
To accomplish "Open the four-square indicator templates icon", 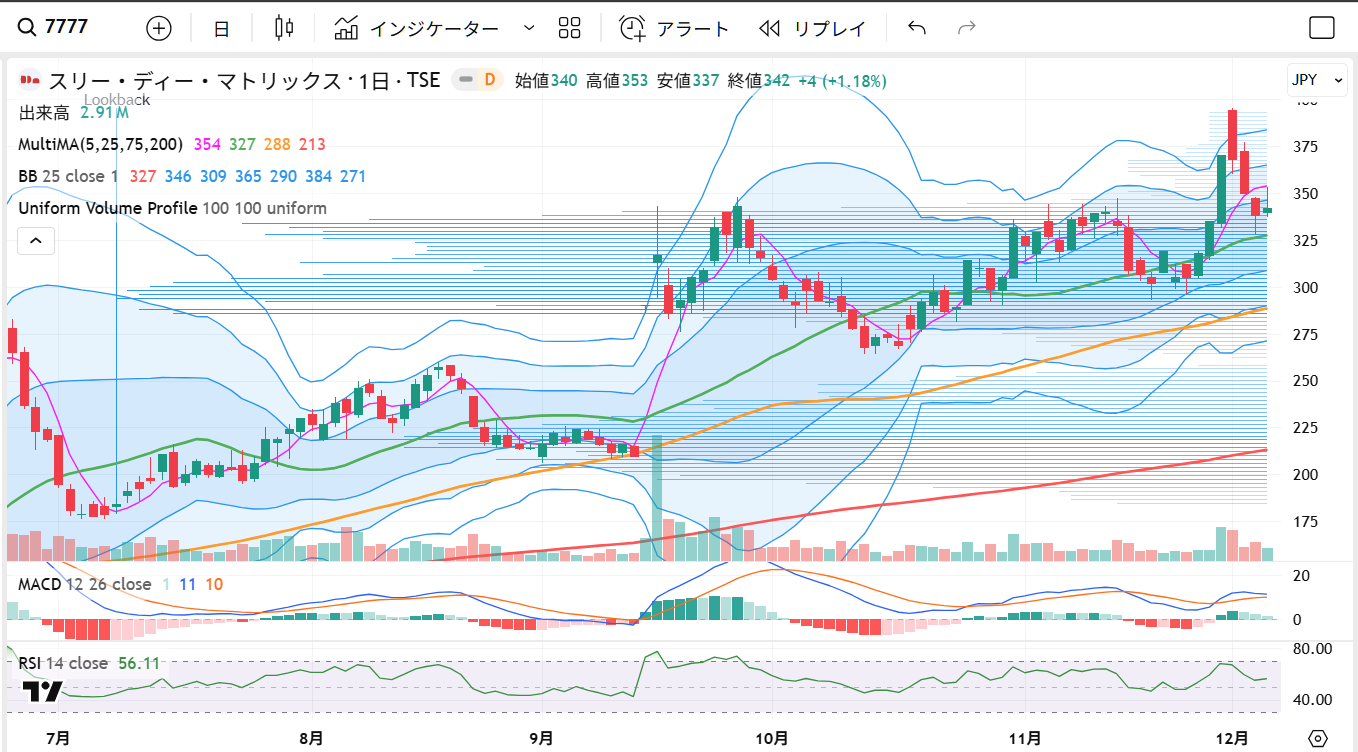I will click(569, 28).
